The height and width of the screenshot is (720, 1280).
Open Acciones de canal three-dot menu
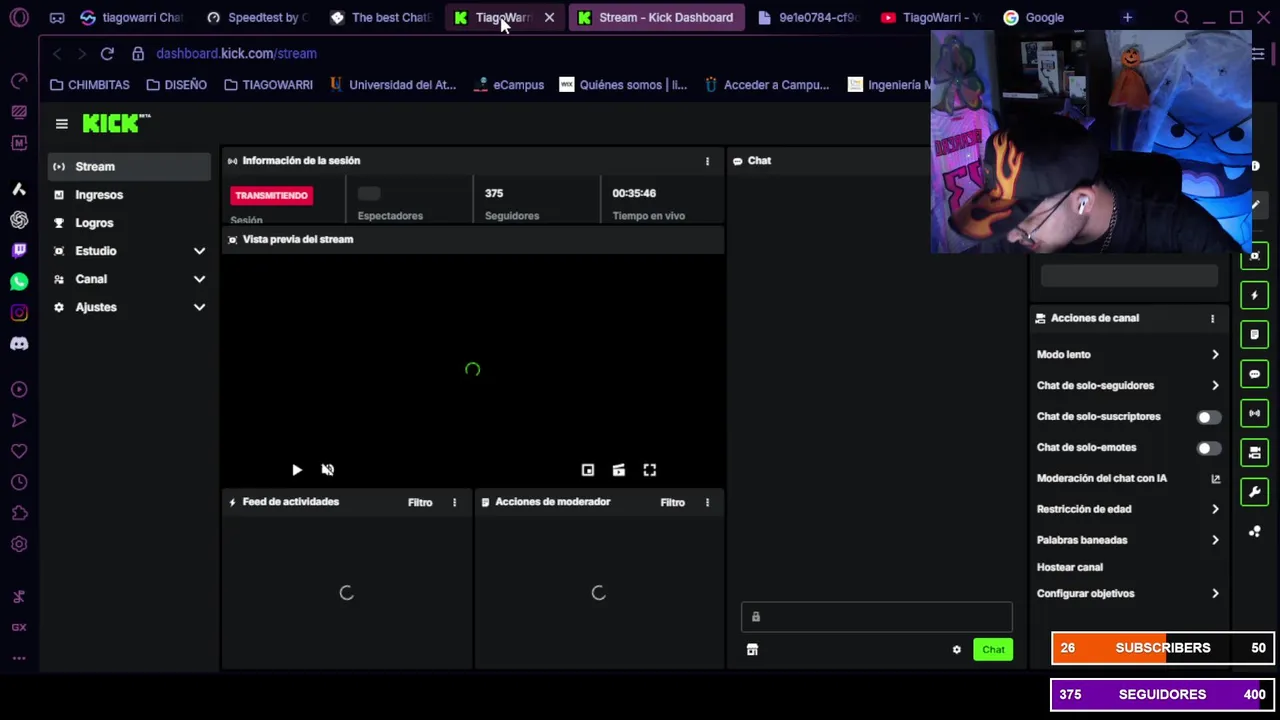pos(1212,319)
